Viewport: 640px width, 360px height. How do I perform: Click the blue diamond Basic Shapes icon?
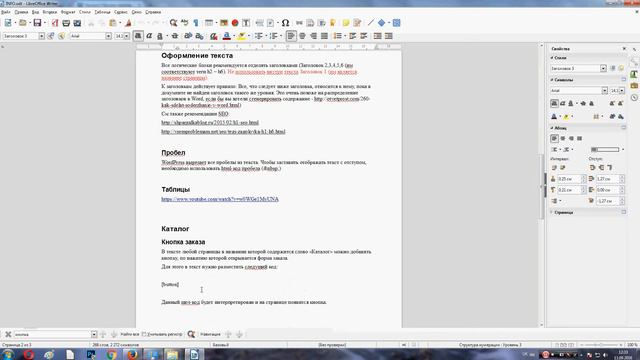382,23
